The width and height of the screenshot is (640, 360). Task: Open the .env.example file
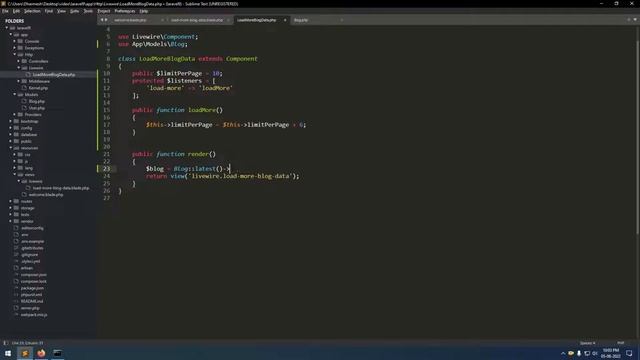[x=32, y=241]
